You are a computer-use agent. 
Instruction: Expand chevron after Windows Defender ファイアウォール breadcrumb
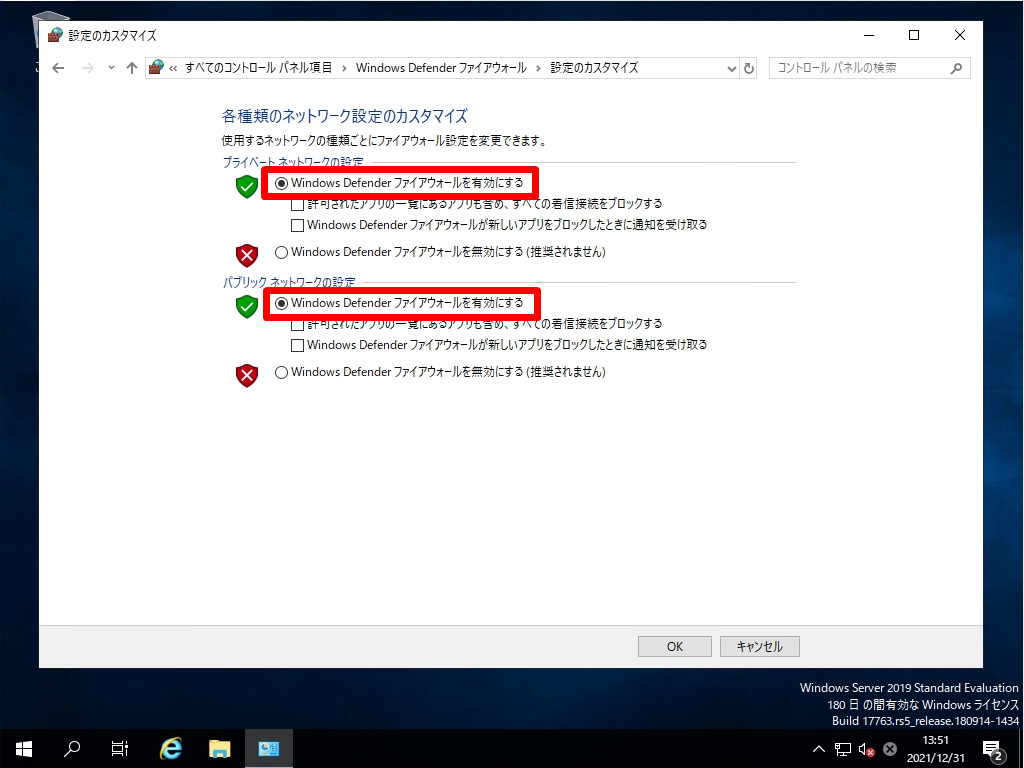coord(538,68)
